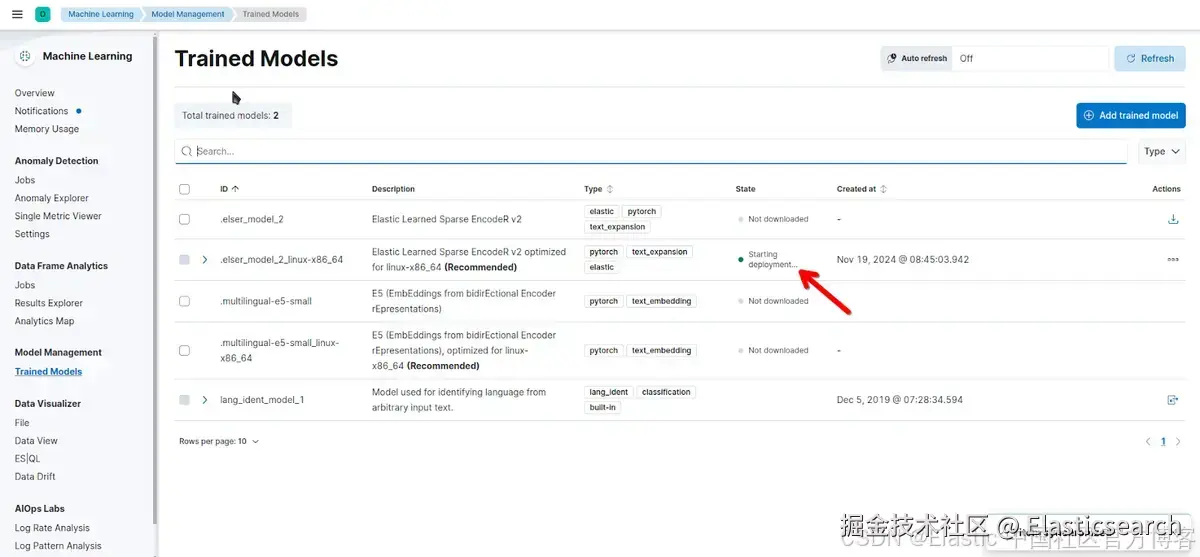Image resolution: width=1200 pixels, height=557 pixels.
Task: Open the hamburger navigation menu
Action: click(17, 14)
